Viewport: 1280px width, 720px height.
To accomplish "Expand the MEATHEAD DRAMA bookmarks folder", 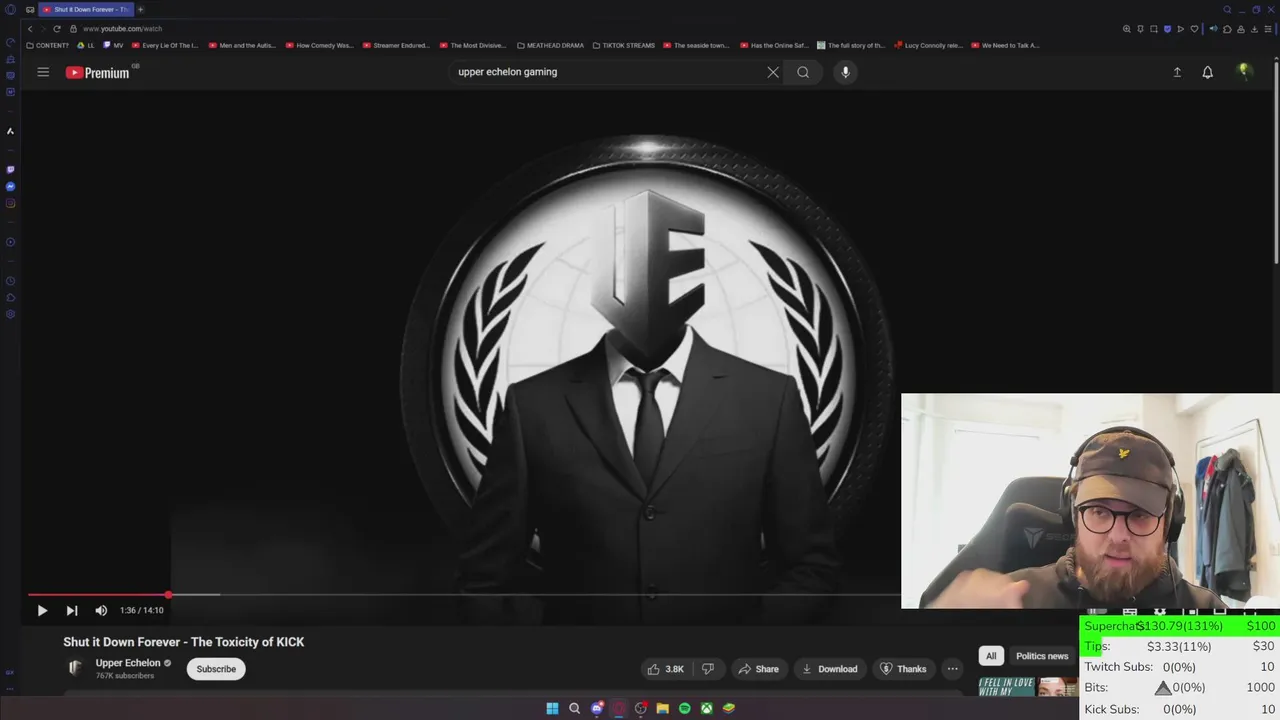I will click(550, 45).
